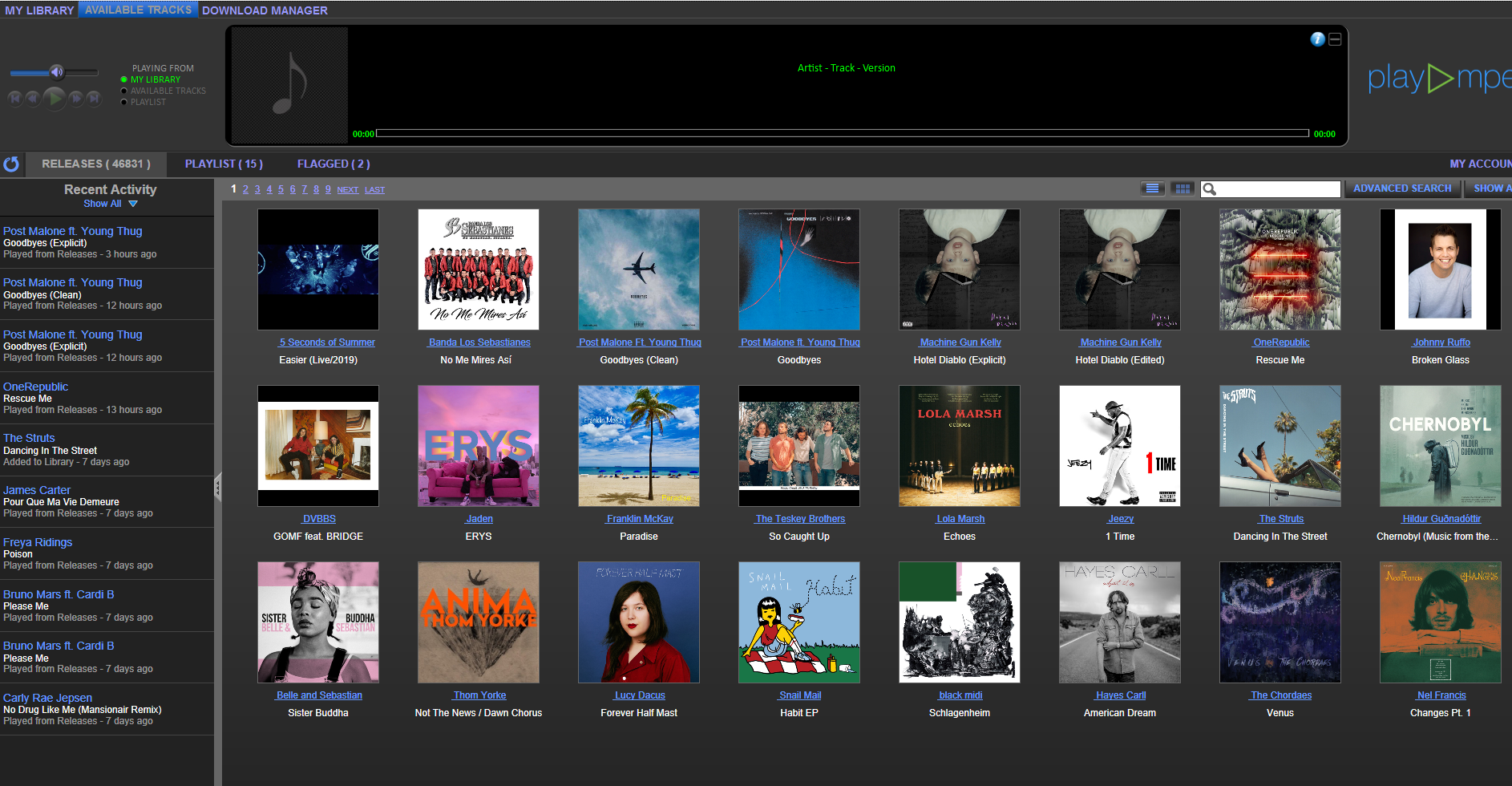Open Advanced Search
This screenshot has width=1512, height=786.
(1402, 188)
